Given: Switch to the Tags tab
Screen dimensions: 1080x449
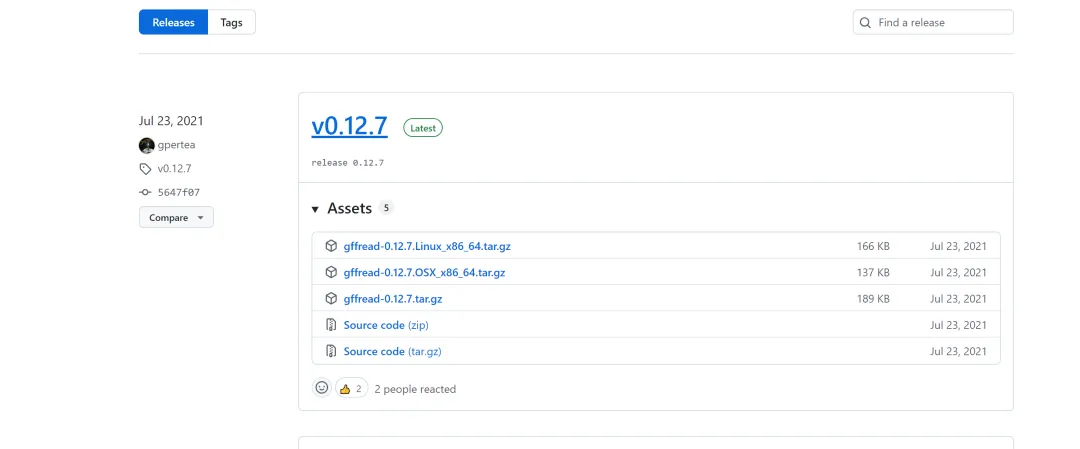Looking at the screenshot, I should (231, 22).
